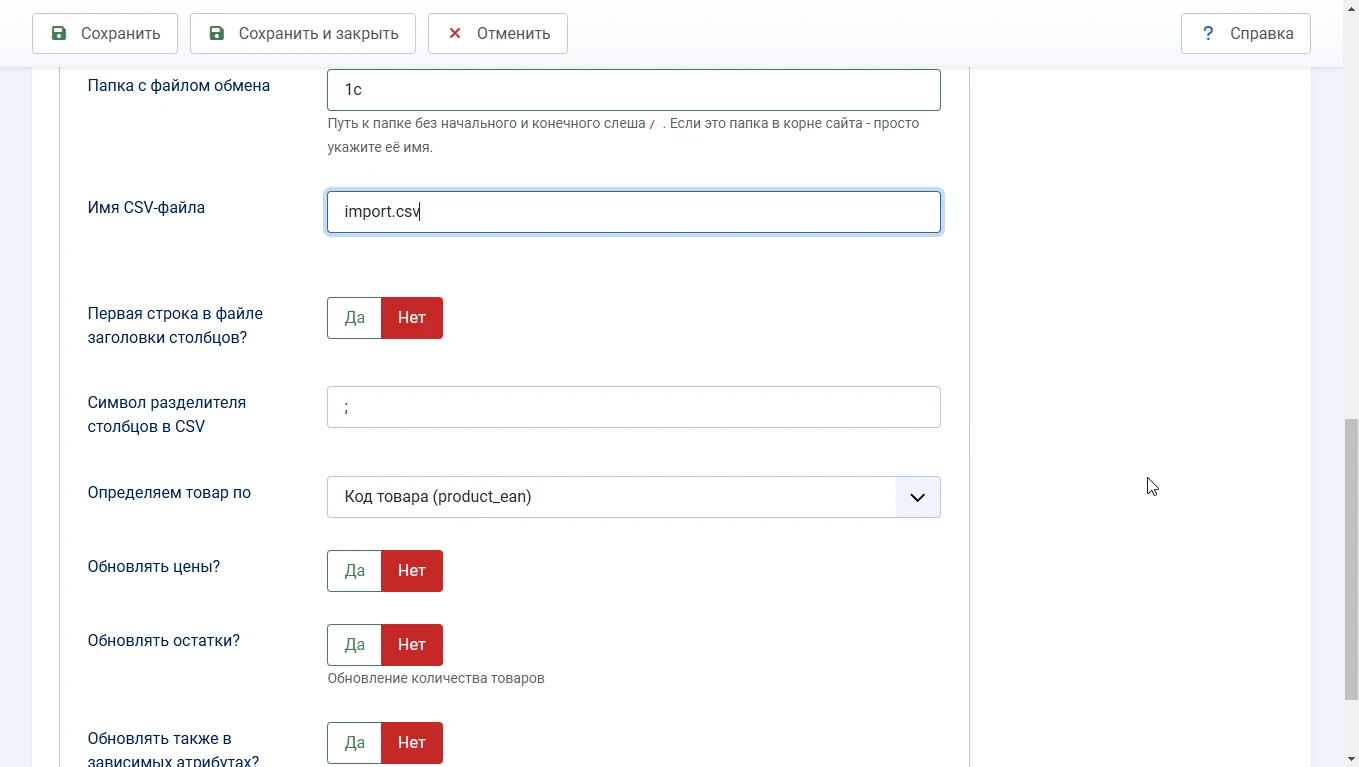Turn on Да for 'Обновлять также в зависимых атрибутах?'
Viewport: 1359px width, 767px height.
click(355, 743)
